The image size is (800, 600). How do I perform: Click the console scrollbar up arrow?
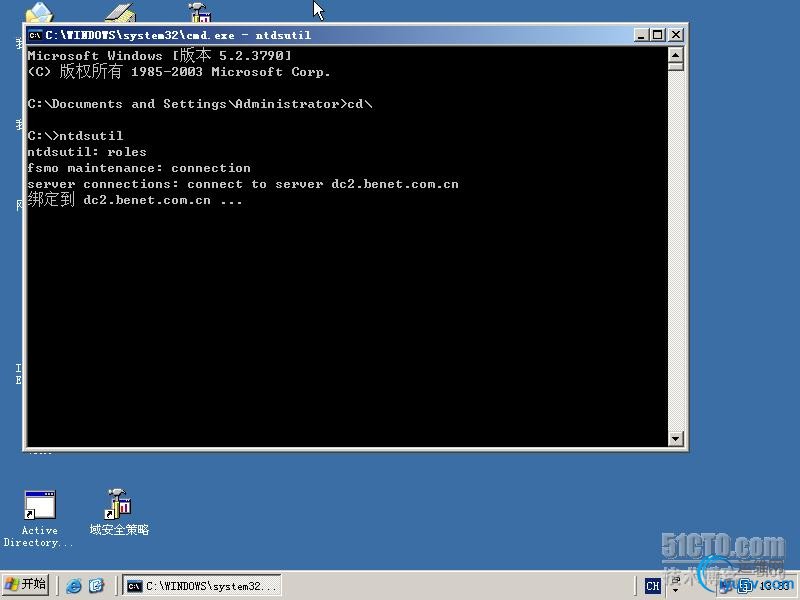coord(676,55)
